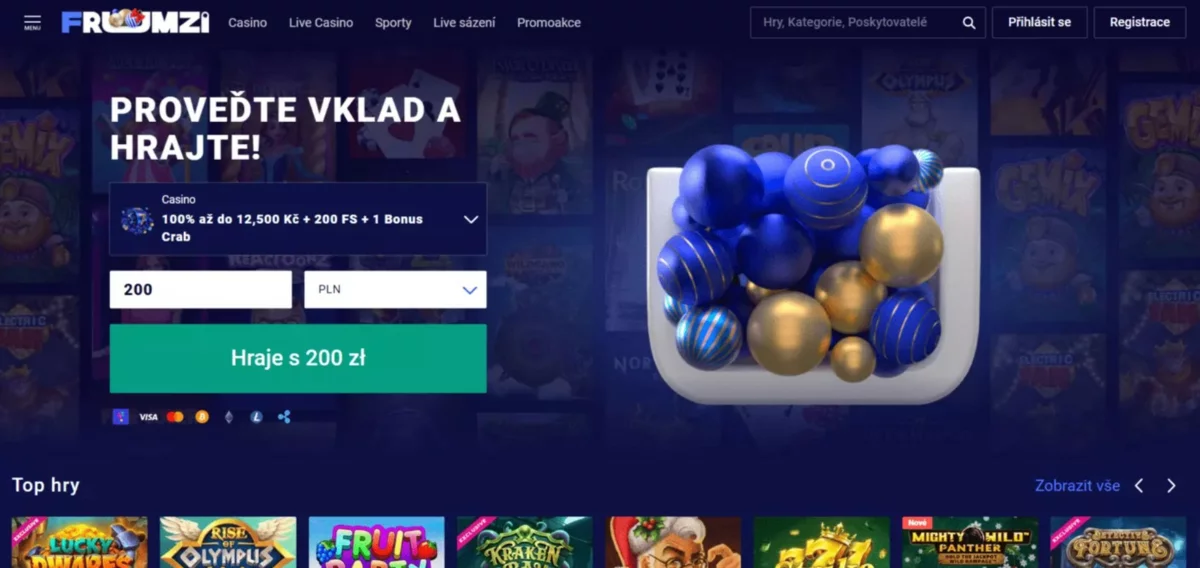
Task: Select the Visa payment icon
Action: click(148, 417)
